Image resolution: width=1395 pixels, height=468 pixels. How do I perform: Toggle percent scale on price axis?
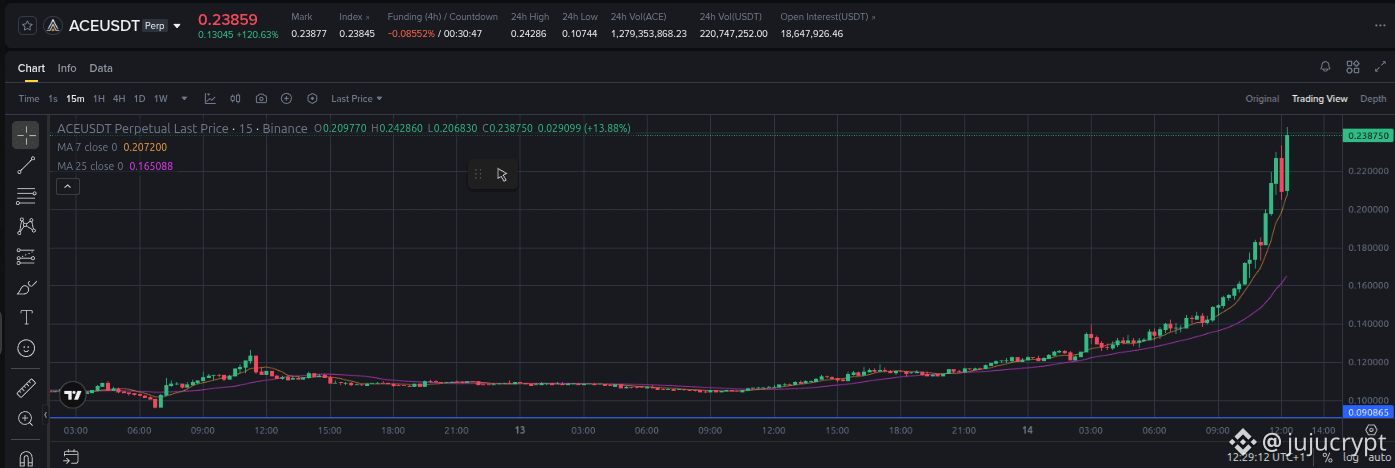coord(1327,457)
